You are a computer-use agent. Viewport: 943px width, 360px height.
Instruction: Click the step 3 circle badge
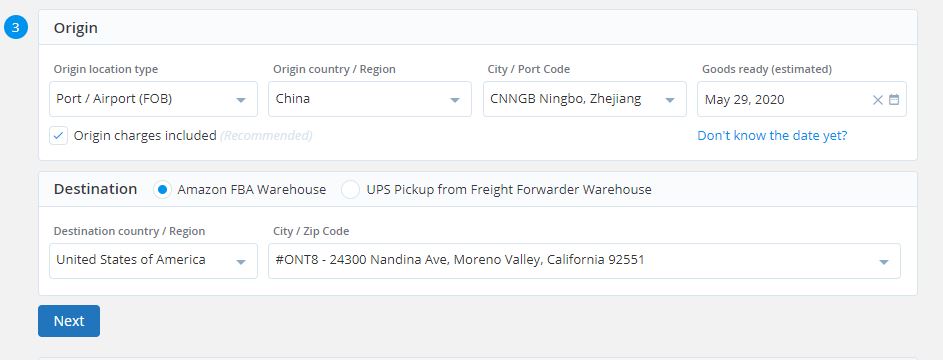[16, 28]
